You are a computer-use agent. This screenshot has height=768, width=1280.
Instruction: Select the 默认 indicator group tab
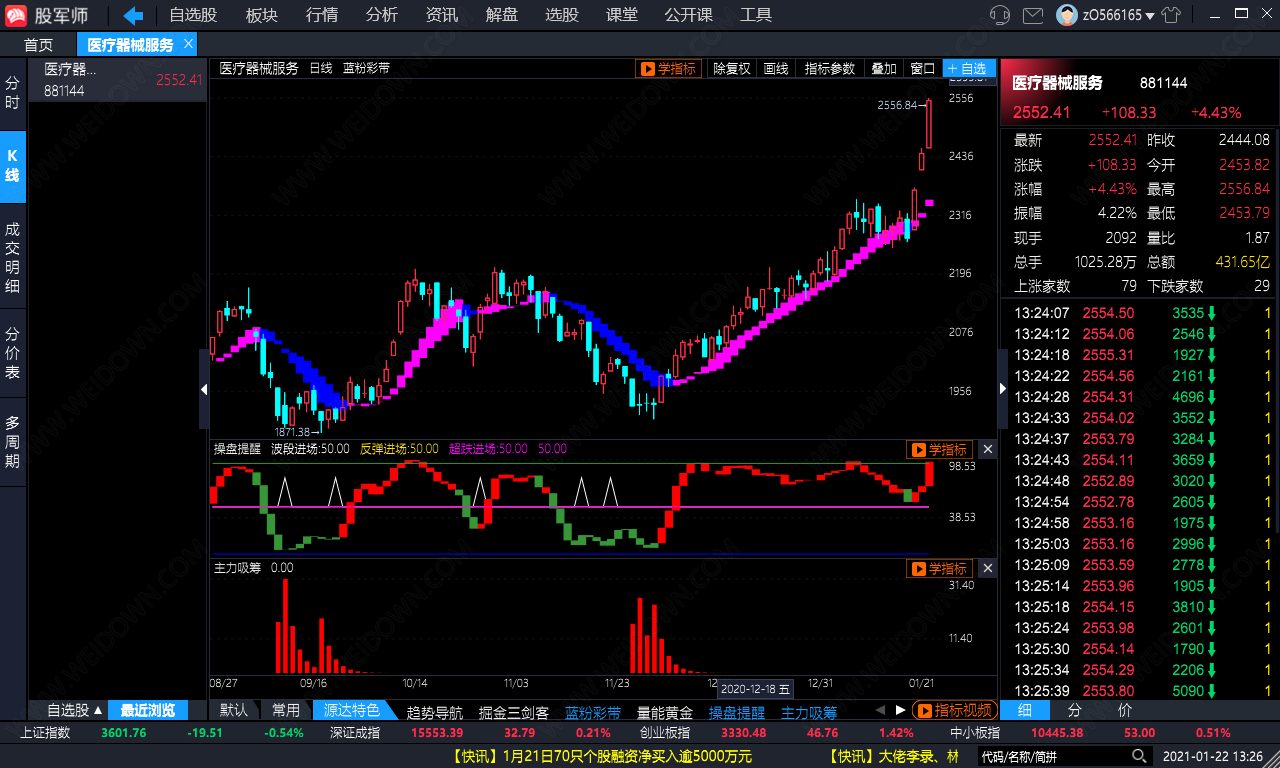[234, 711]
